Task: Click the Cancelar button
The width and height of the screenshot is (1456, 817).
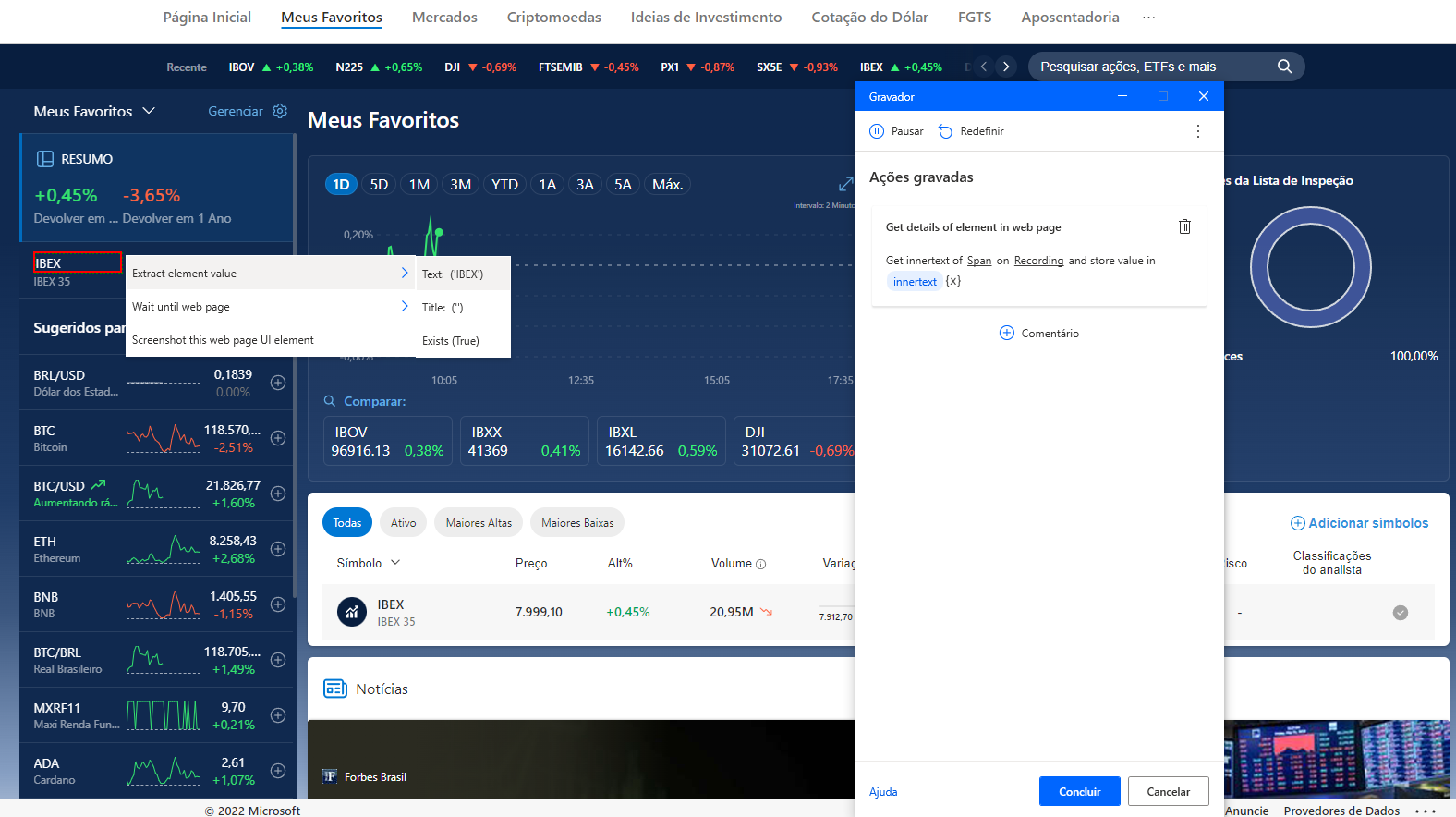Action: (x=1169, y=791)
